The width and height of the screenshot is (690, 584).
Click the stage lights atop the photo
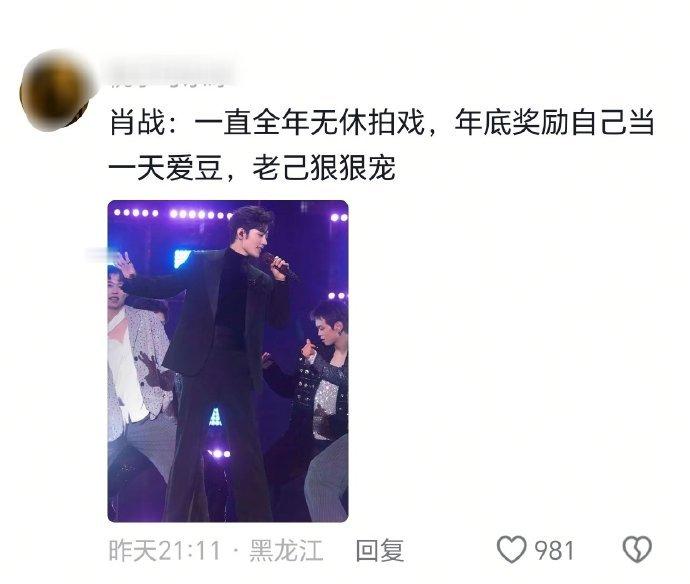coord(174,214)
